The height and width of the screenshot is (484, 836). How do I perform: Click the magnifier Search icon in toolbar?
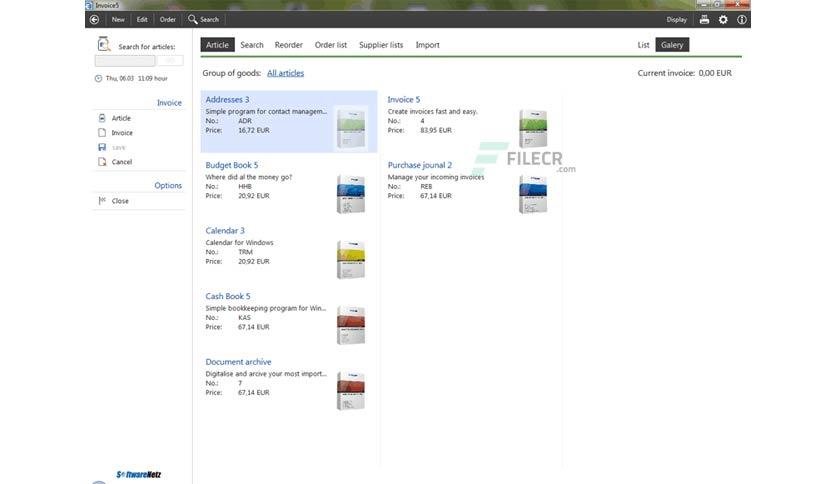pos(192,19)
